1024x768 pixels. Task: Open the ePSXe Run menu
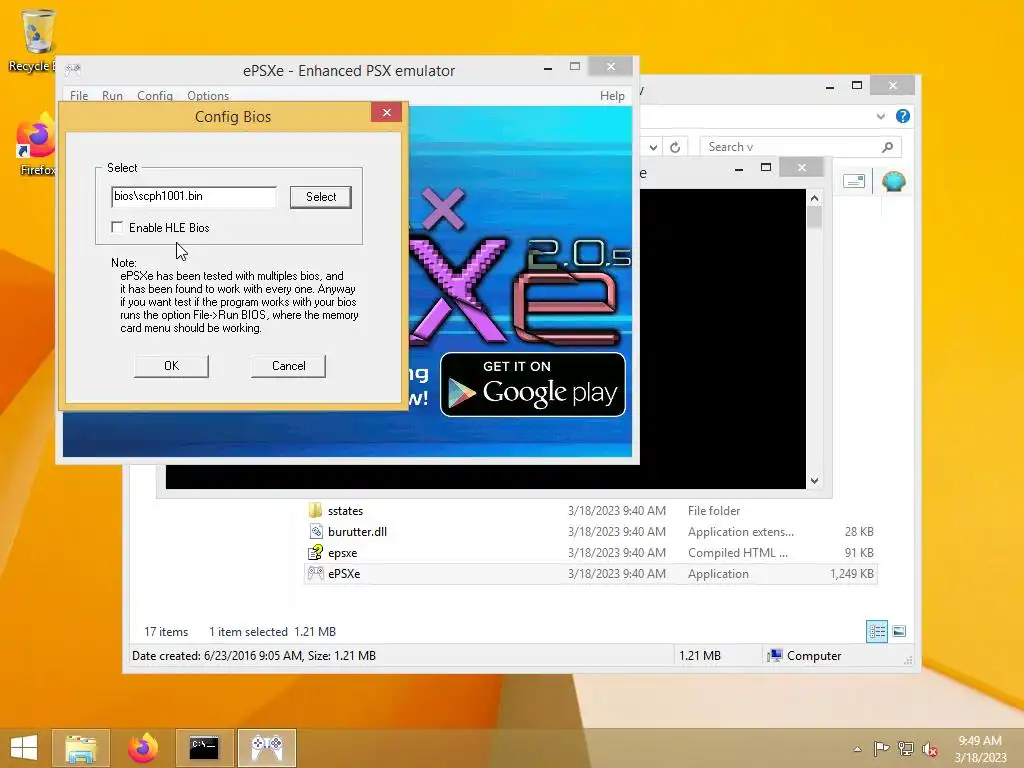coord(112,95)
